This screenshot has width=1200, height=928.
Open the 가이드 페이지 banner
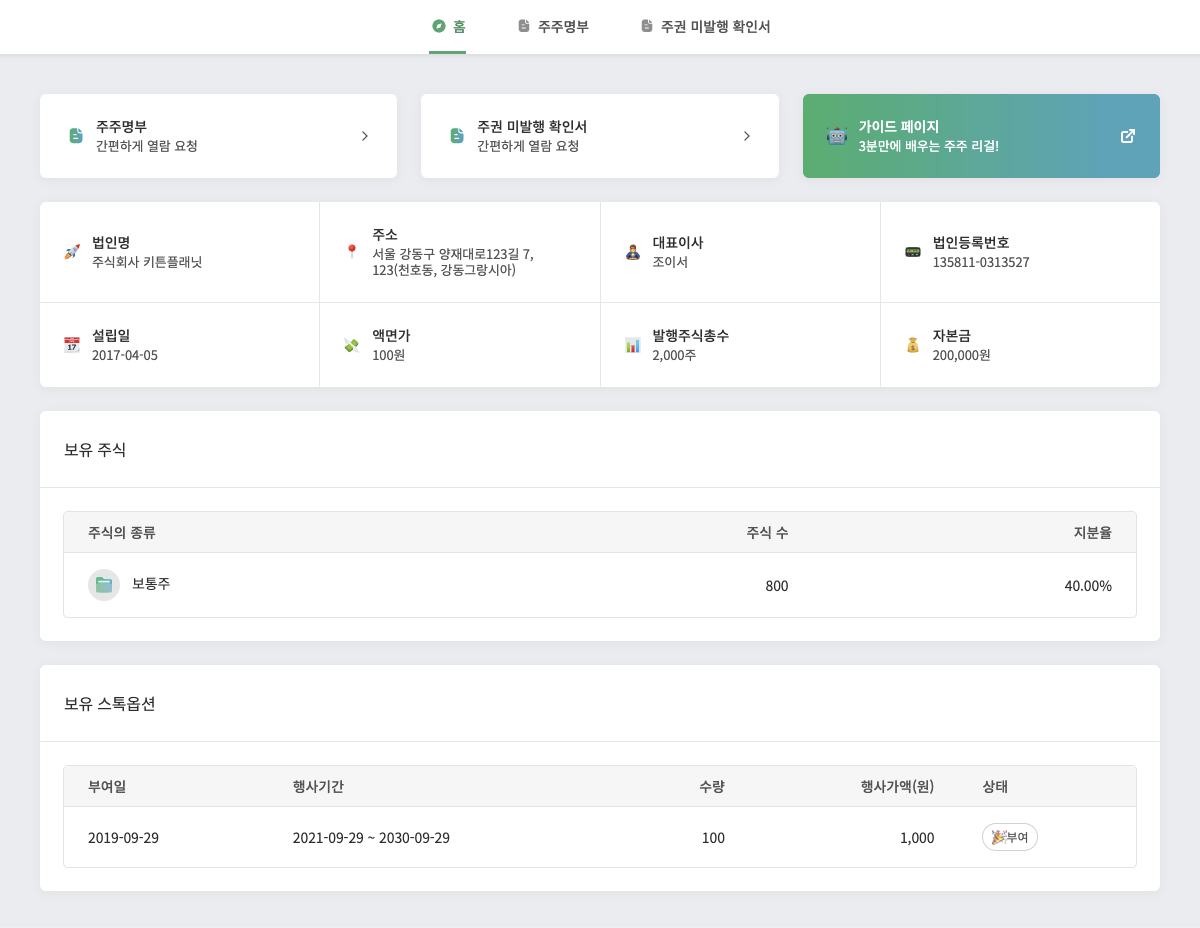[981, 136]
